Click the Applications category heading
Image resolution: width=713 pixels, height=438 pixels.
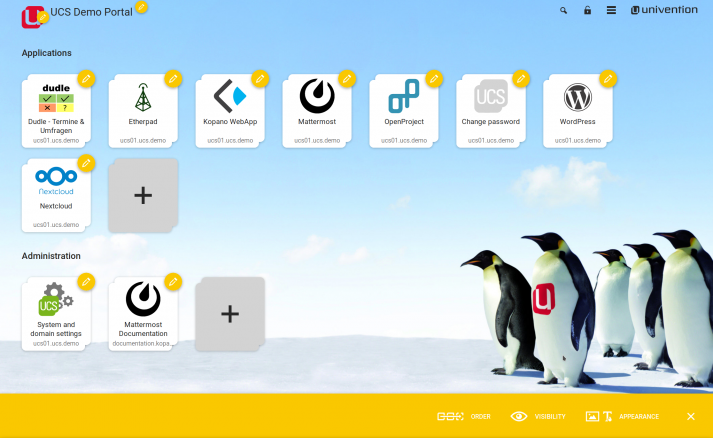coord(46,53)
